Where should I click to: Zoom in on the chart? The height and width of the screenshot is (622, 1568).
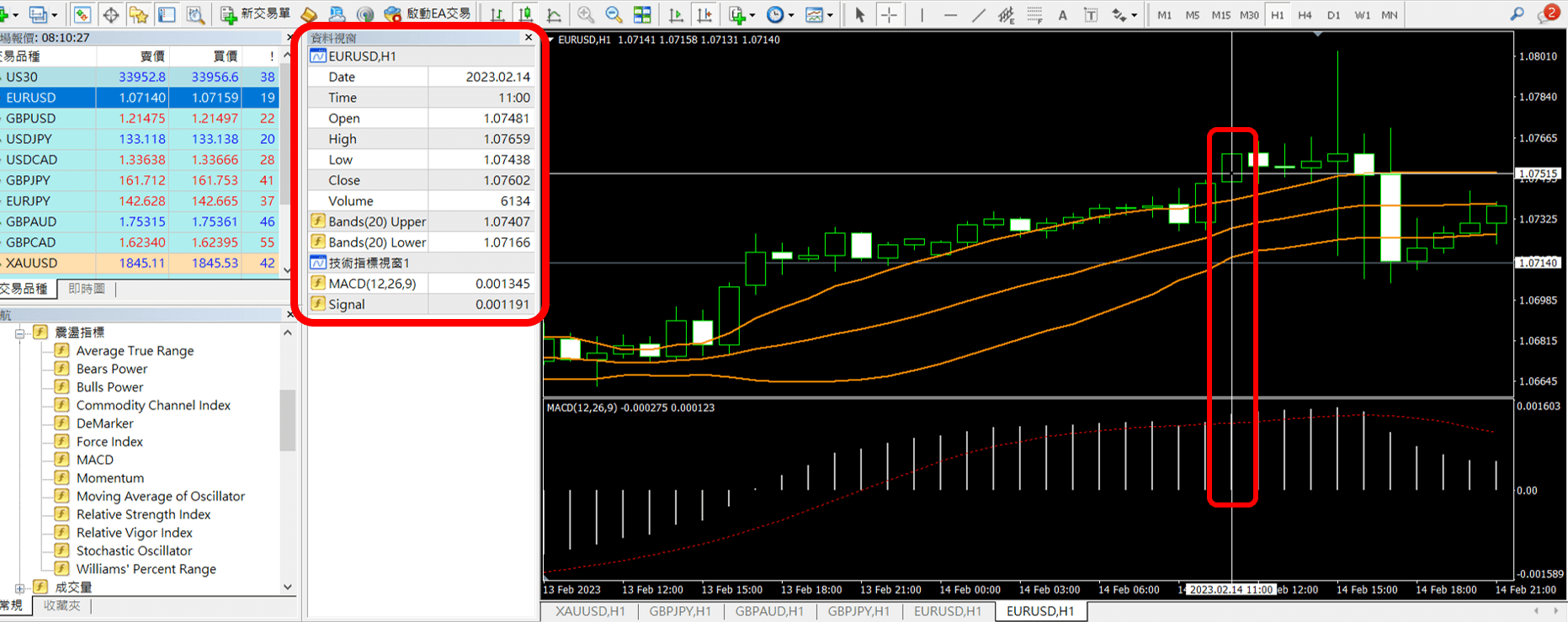[x=586, y=15]
